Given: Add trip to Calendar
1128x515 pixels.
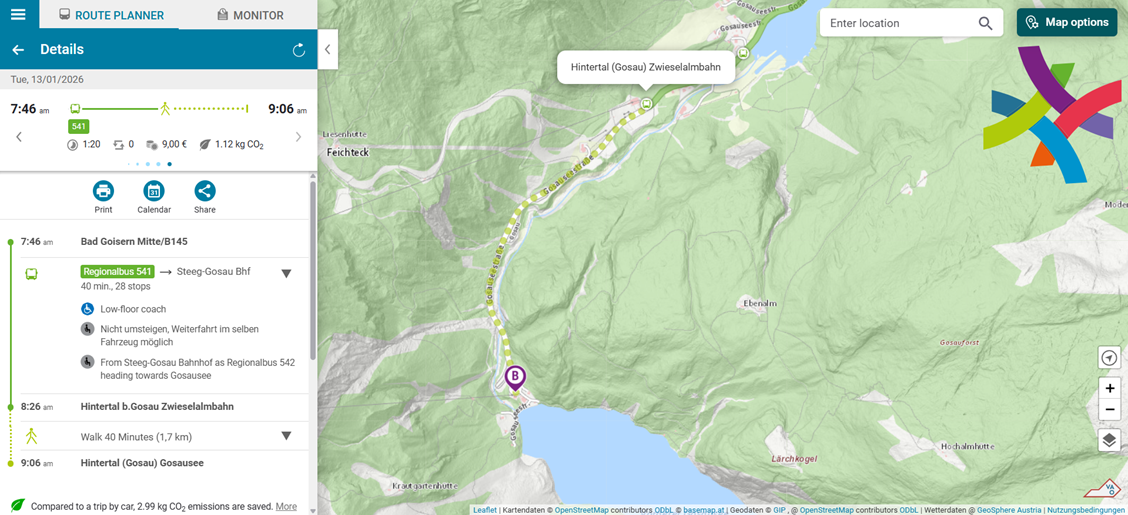Looking at the screenshot, I should point(154,197).
